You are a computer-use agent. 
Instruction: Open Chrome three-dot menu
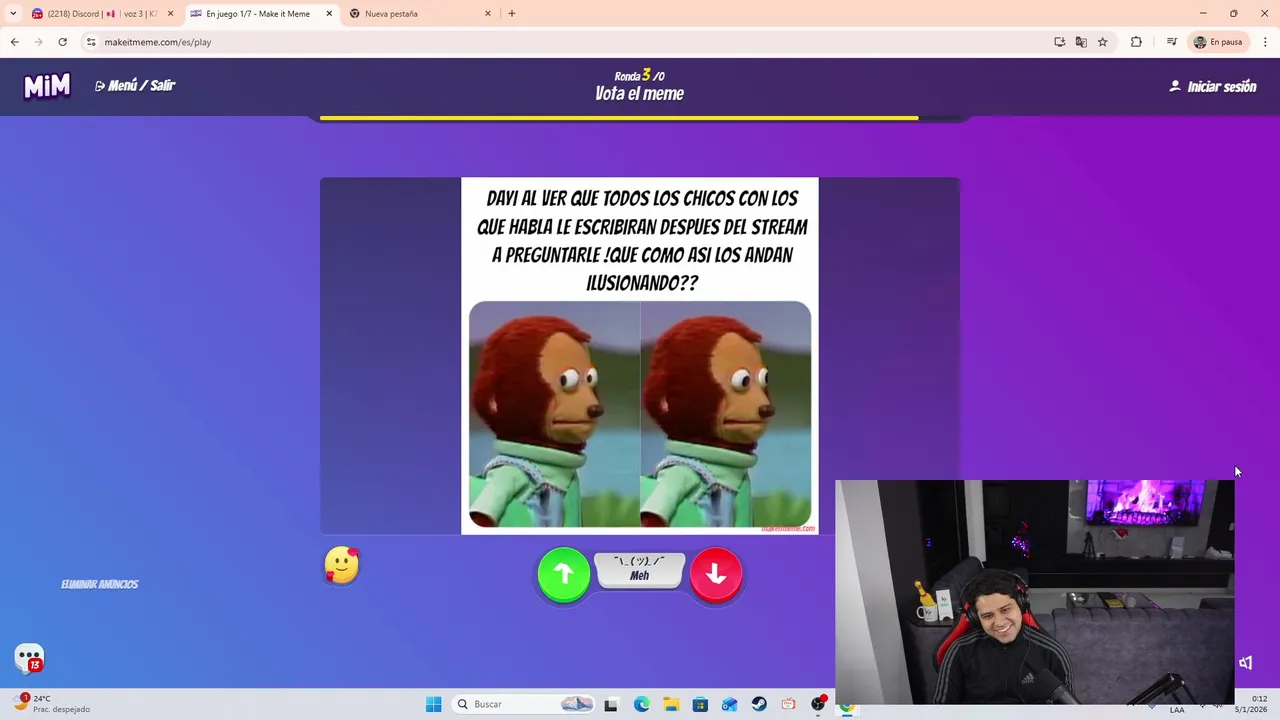[x=1266, y=42]
